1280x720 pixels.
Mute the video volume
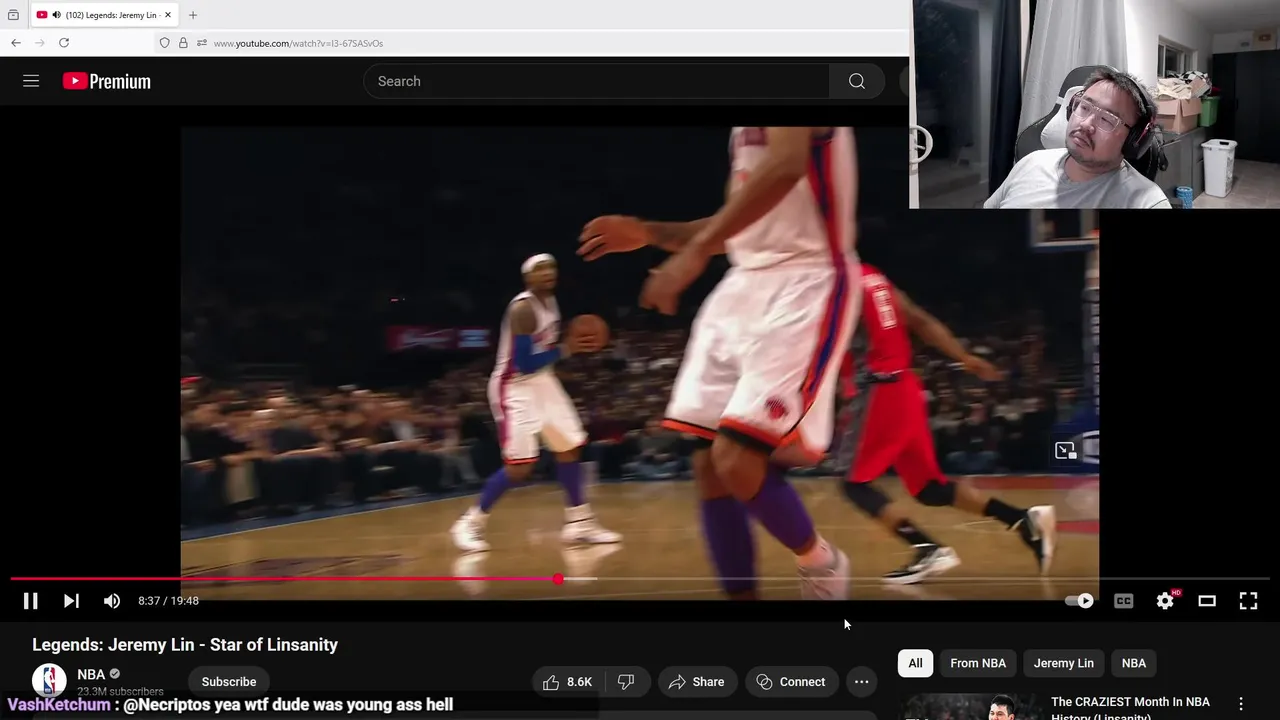(x=112, y=601)
